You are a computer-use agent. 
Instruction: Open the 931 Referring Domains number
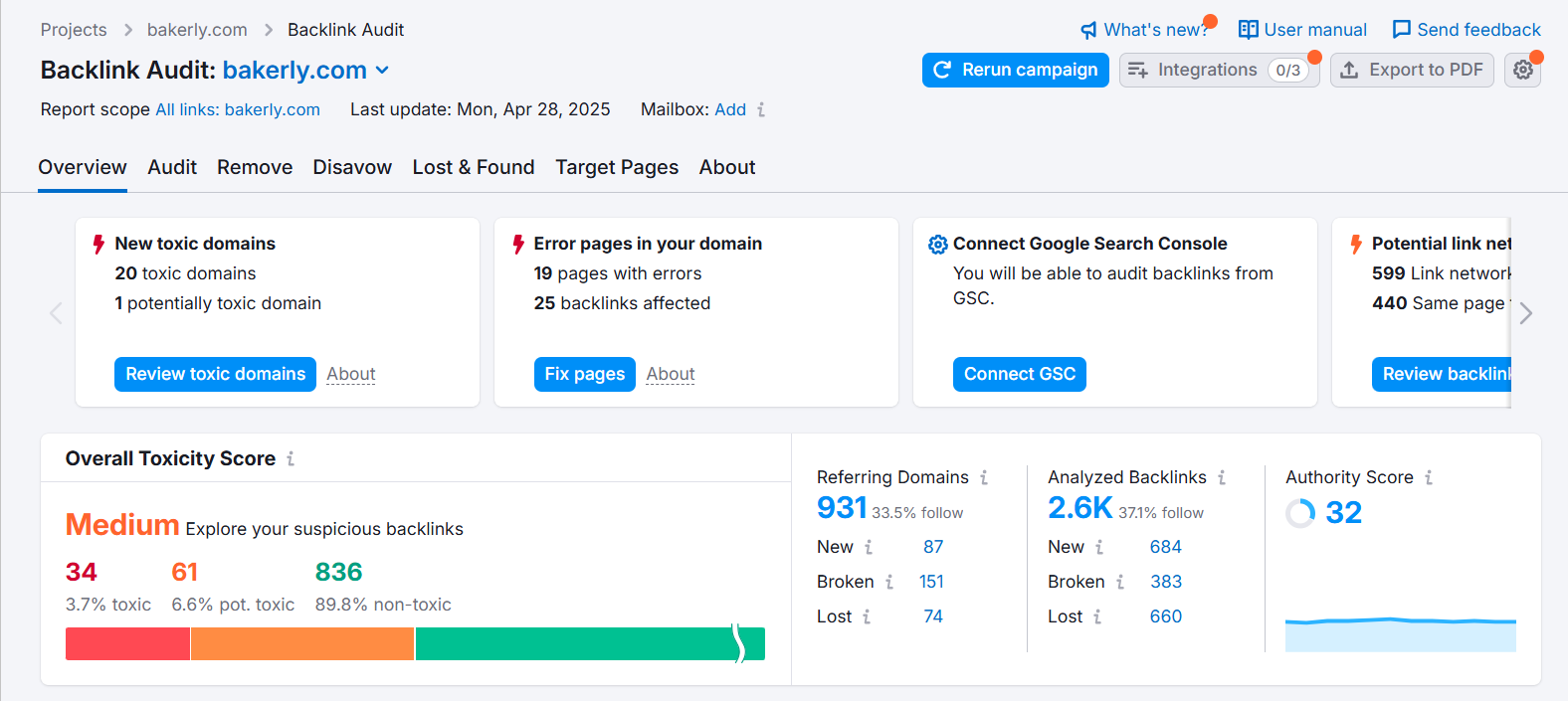842,508
